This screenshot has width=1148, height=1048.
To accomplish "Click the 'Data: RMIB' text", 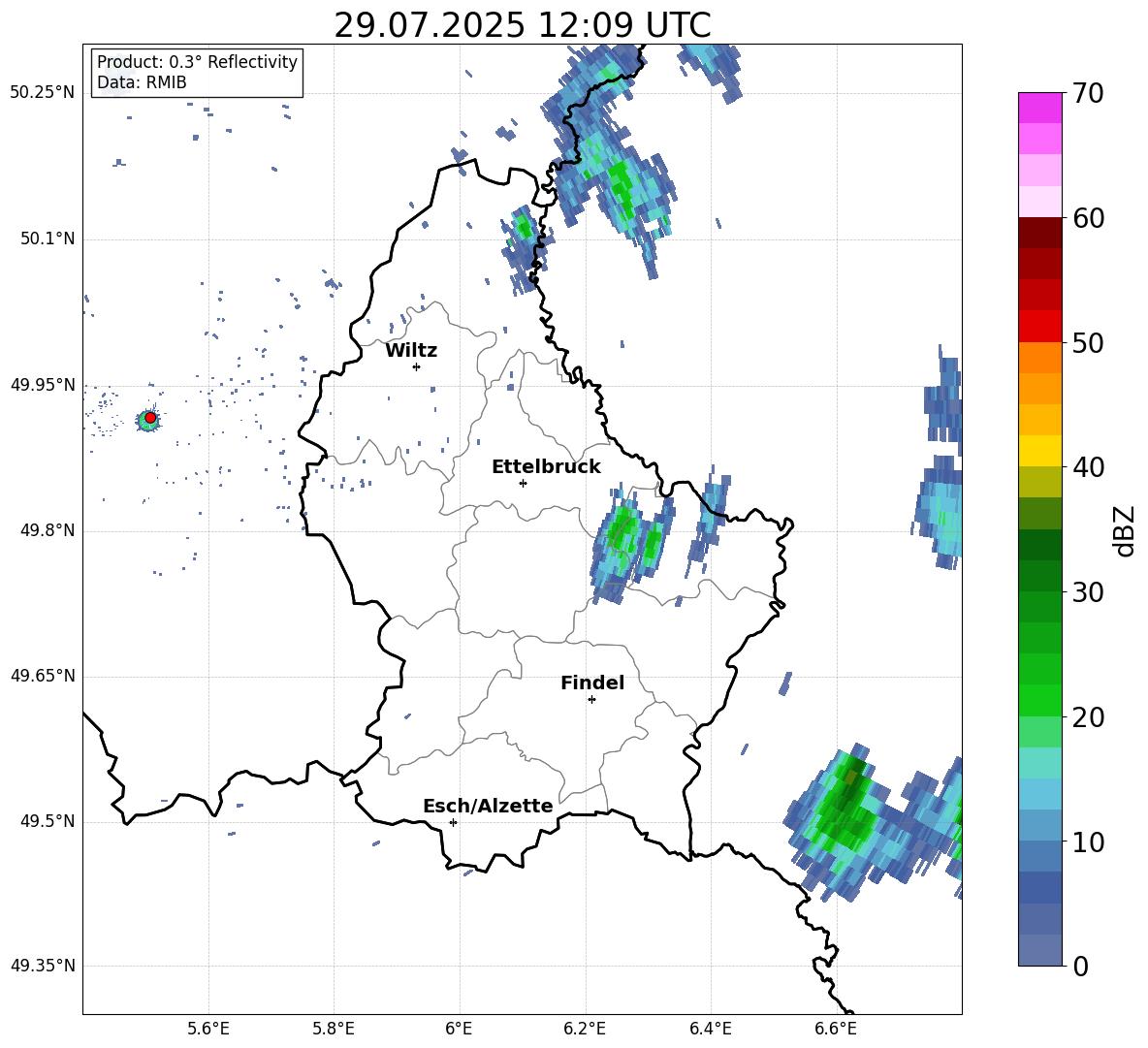I will (x=142, y=82).
